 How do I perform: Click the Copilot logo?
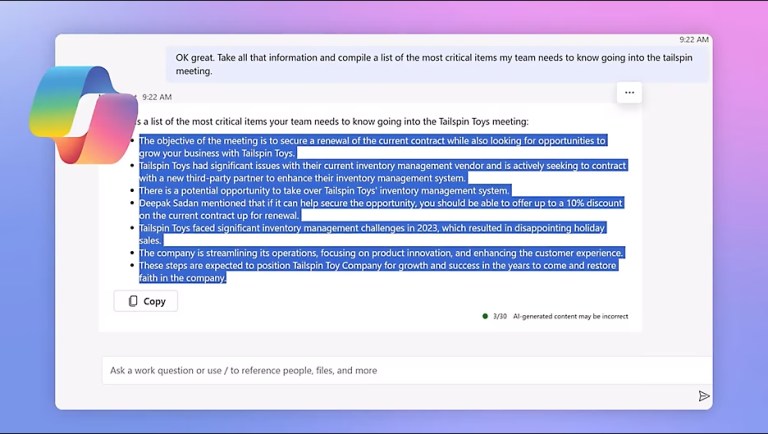tap(83, 115)
